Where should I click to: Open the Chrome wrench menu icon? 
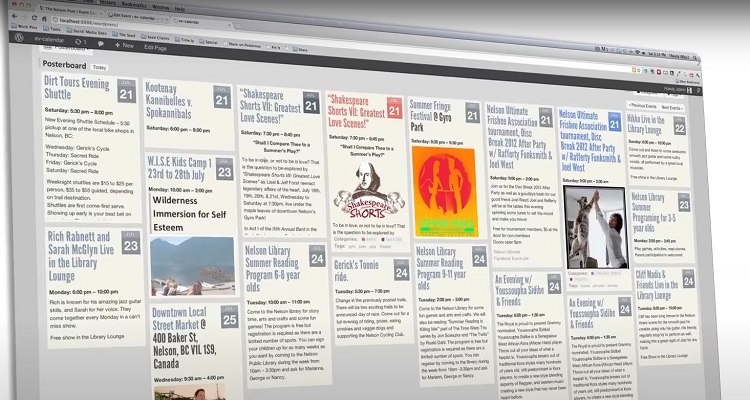click(698, 76)
